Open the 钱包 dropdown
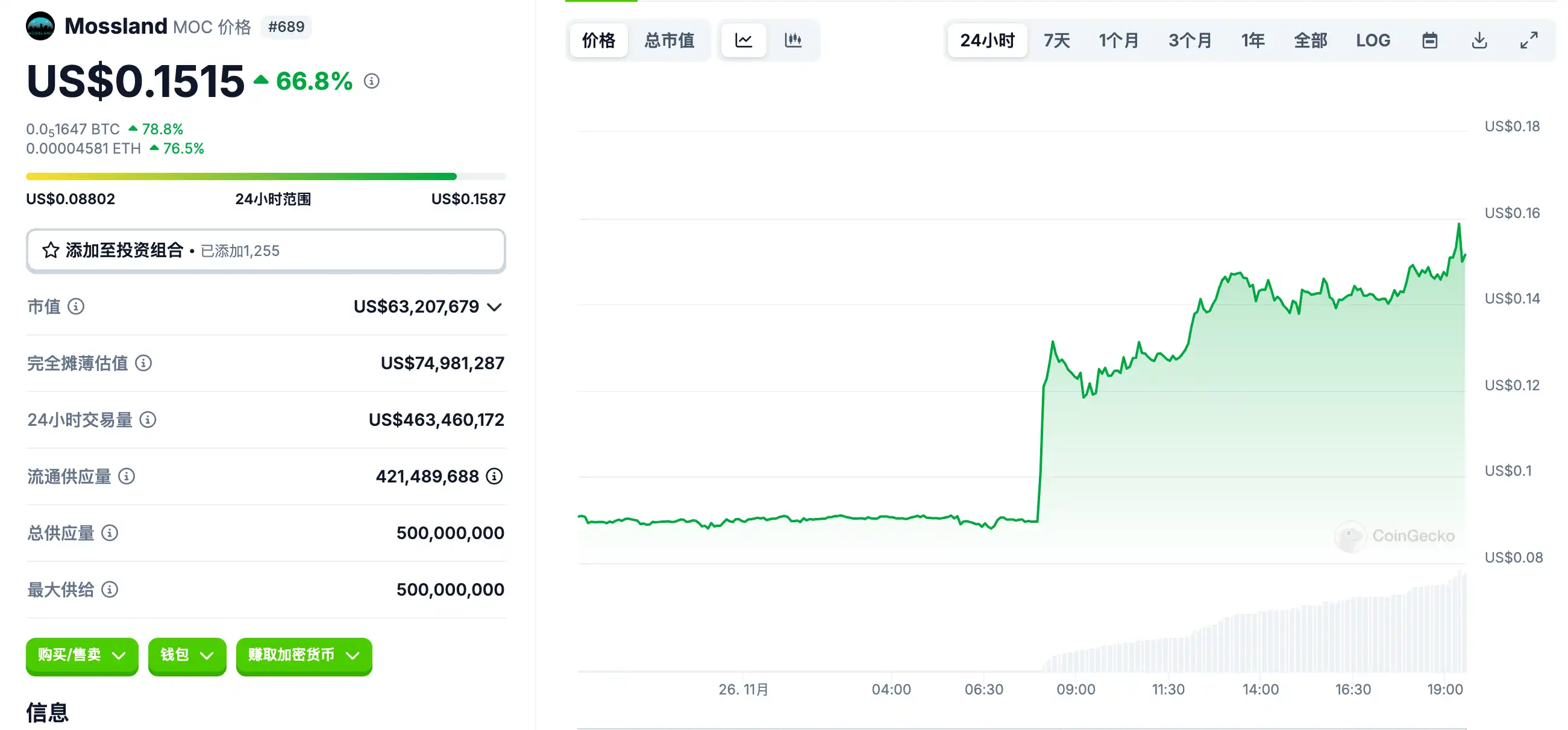The width and height of the screenshot is (1568, 730). [187, 655]
